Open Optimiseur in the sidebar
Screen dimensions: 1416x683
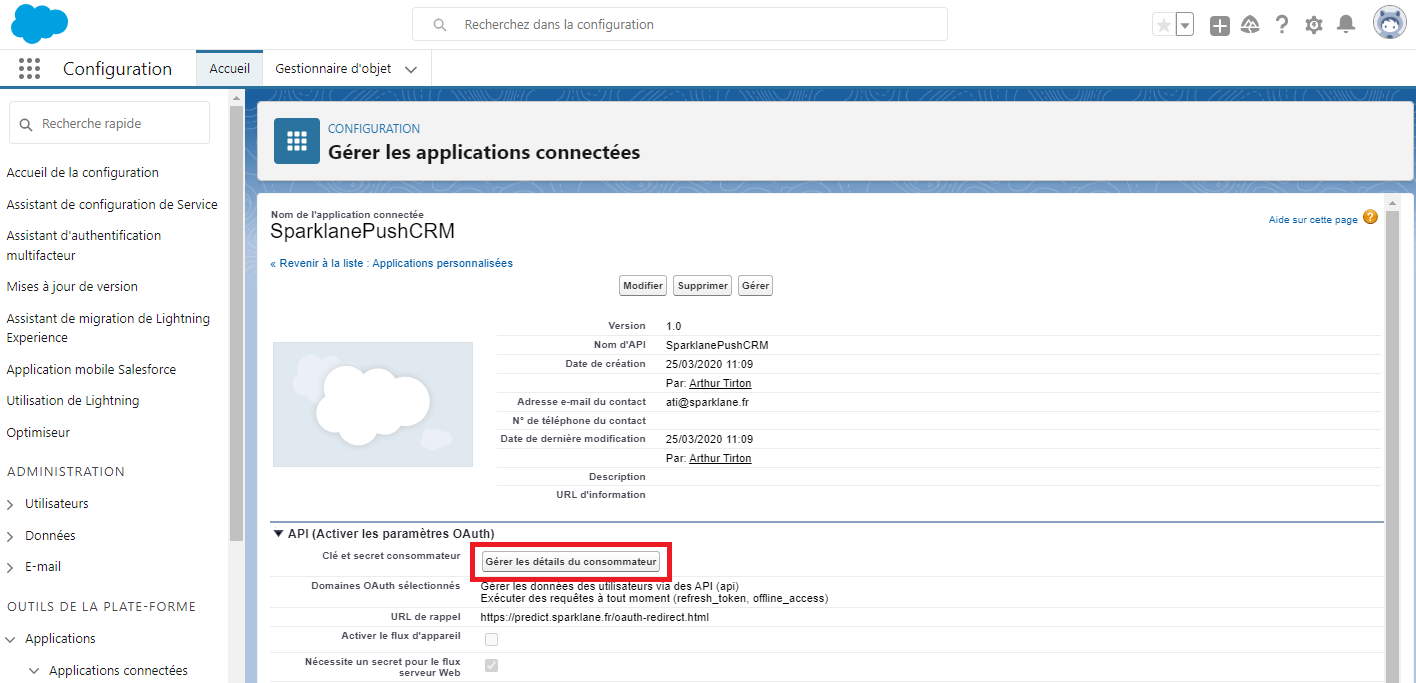click(38, 433)
